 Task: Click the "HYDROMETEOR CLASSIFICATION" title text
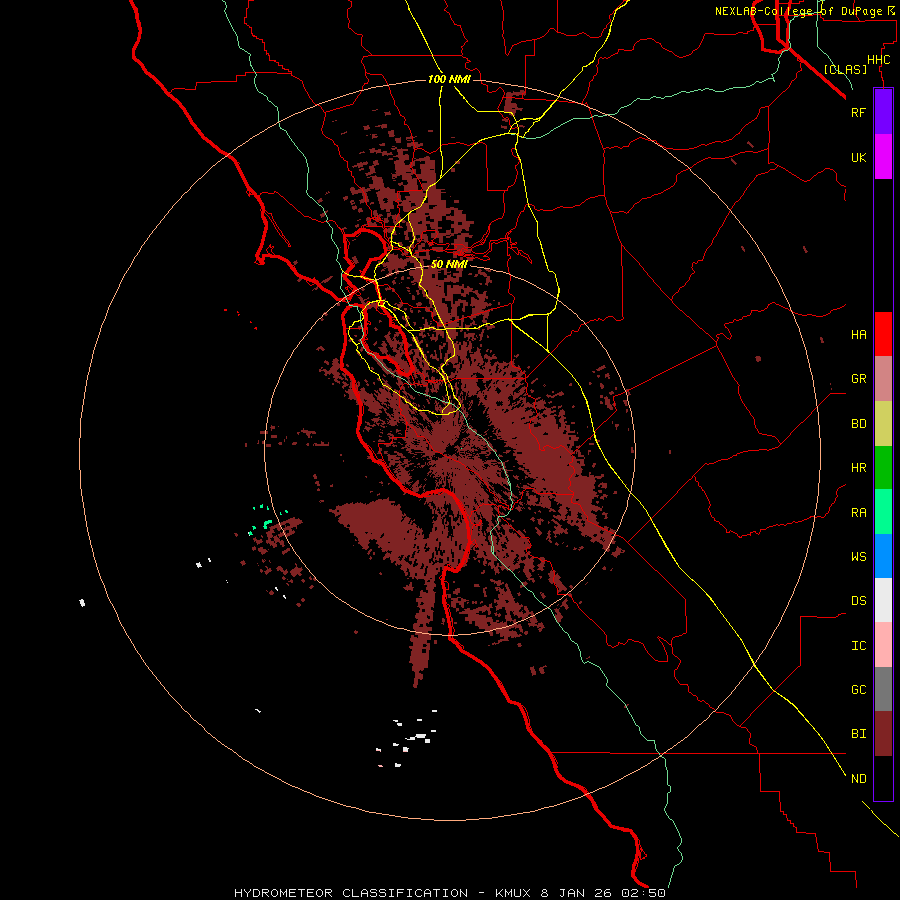click(351, 893)
